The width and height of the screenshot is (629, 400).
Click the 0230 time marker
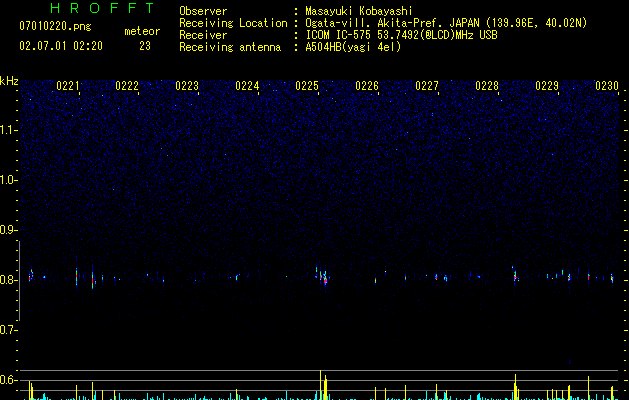(607, 86)
